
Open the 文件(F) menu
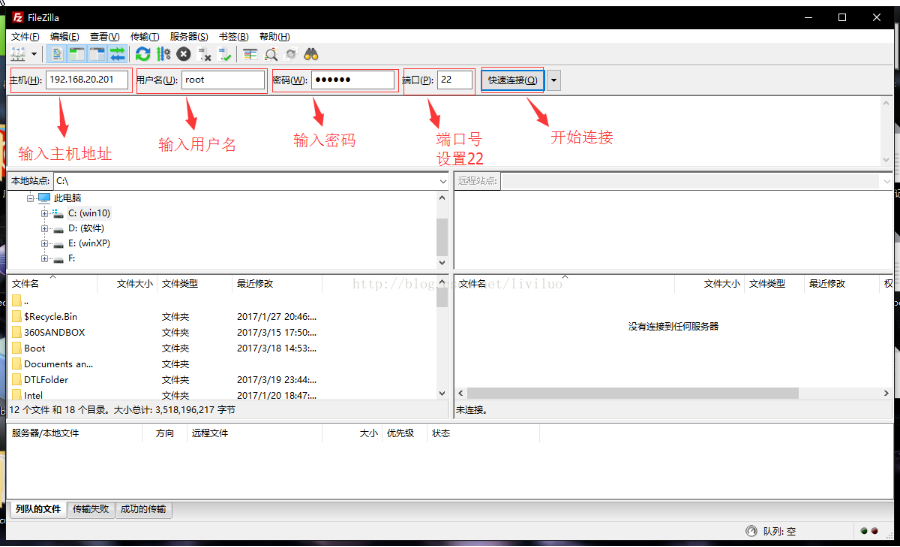click(25, 37)
